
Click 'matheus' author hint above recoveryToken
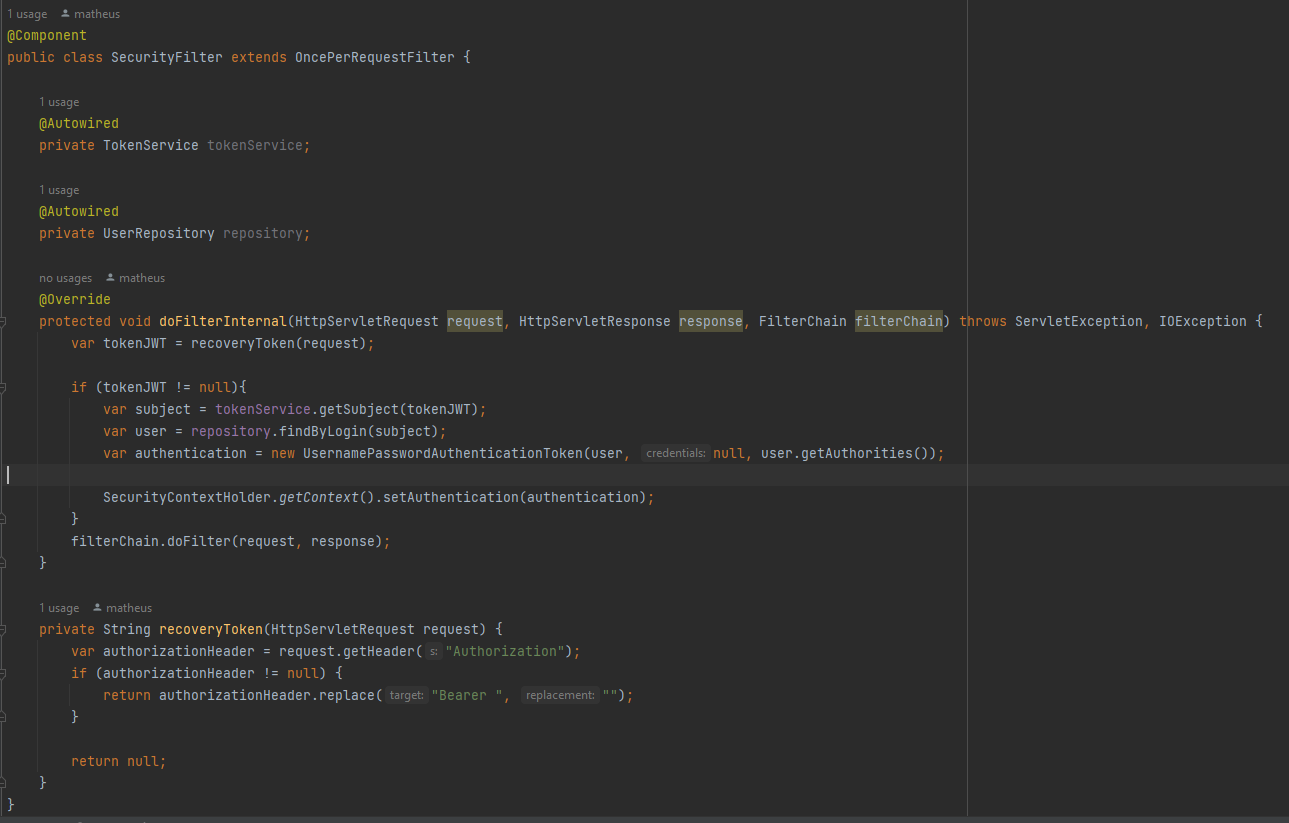pyautogui.click(x=129, y=608)
